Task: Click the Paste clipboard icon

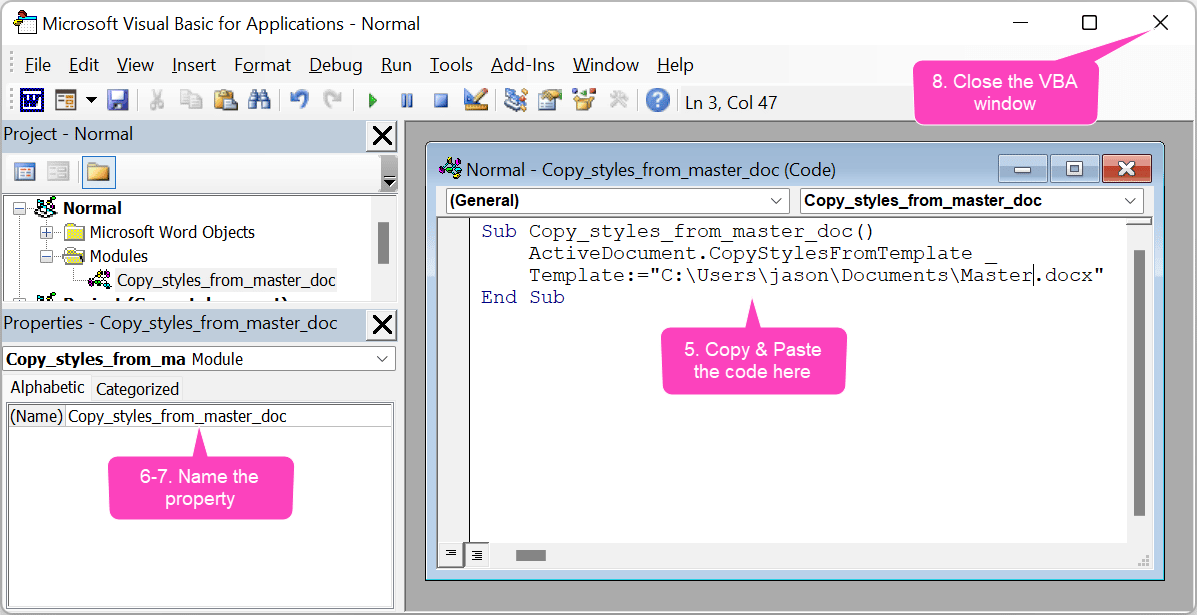Action: tap(225, 100)
